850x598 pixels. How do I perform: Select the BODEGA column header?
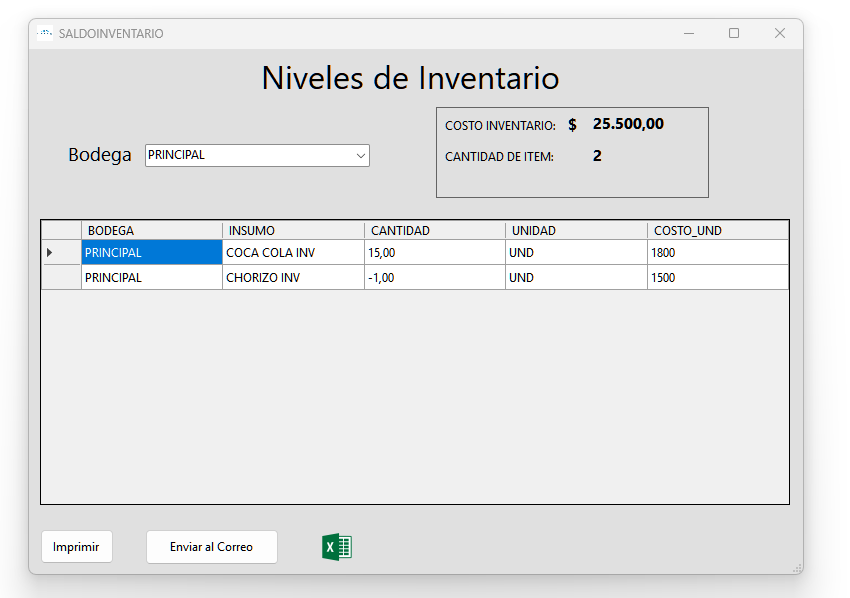pyautogui.click(x=150, y=229)
